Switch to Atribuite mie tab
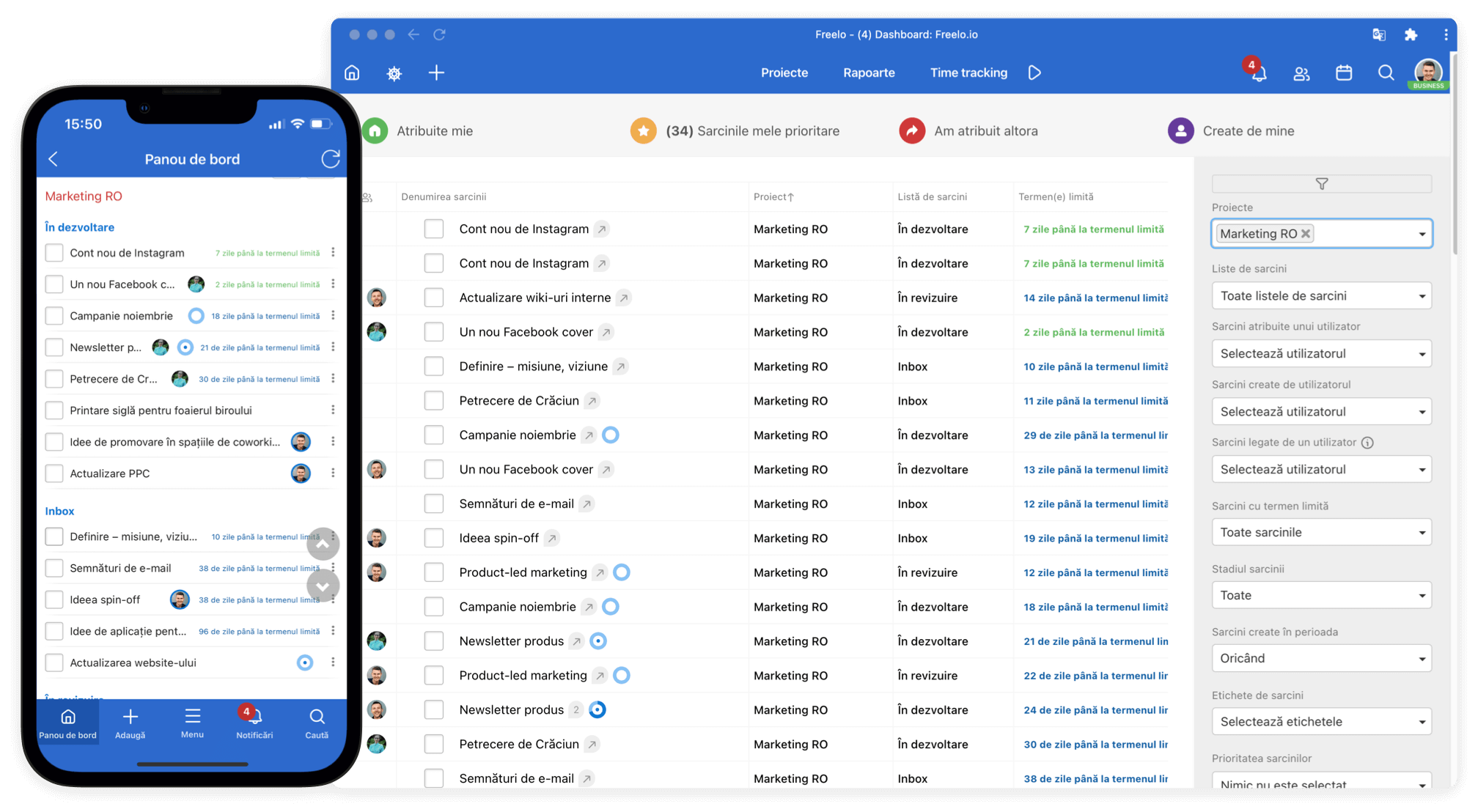1478x812 pixels. coord(418,131)
